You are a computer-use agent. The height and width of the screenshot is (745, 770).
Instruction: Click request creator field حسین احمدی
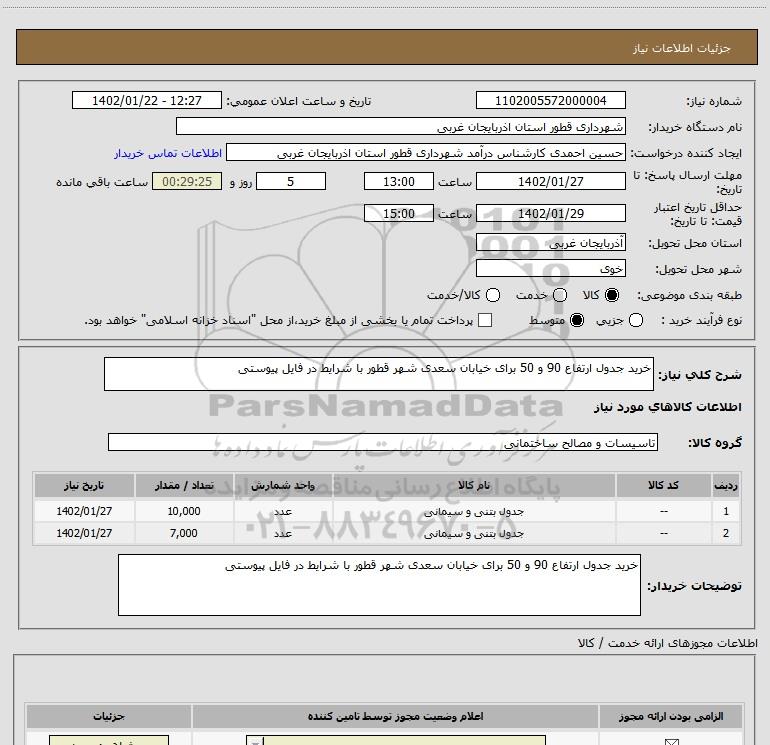[426, 153]
